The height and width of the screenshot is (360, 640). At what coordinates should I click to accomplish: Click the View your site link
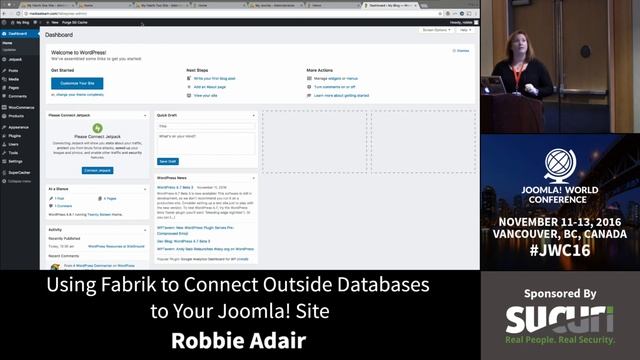point(206,96)
